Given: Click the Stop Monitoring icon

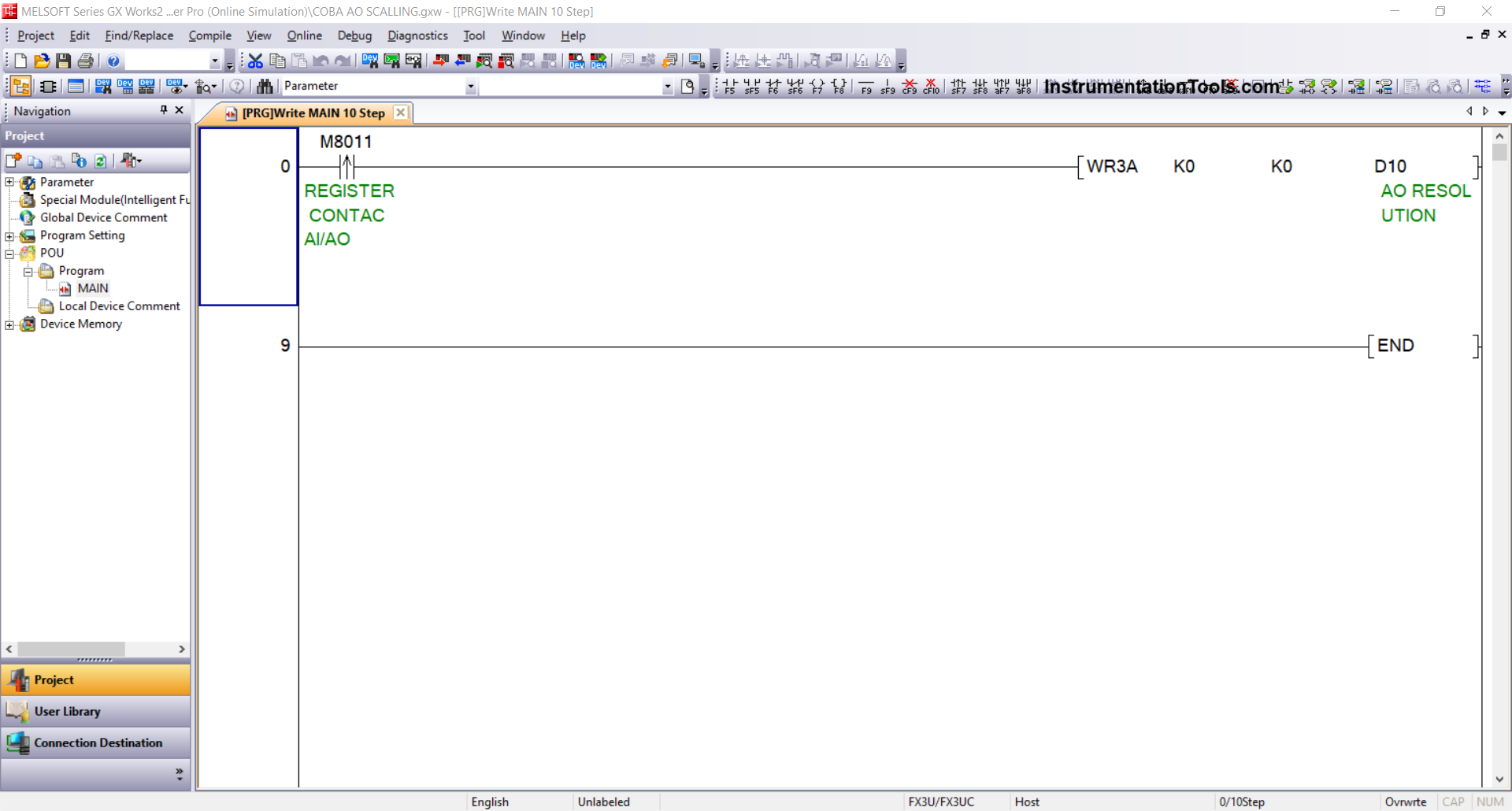Looking at the screenshot, I should [x=506, y=61].
